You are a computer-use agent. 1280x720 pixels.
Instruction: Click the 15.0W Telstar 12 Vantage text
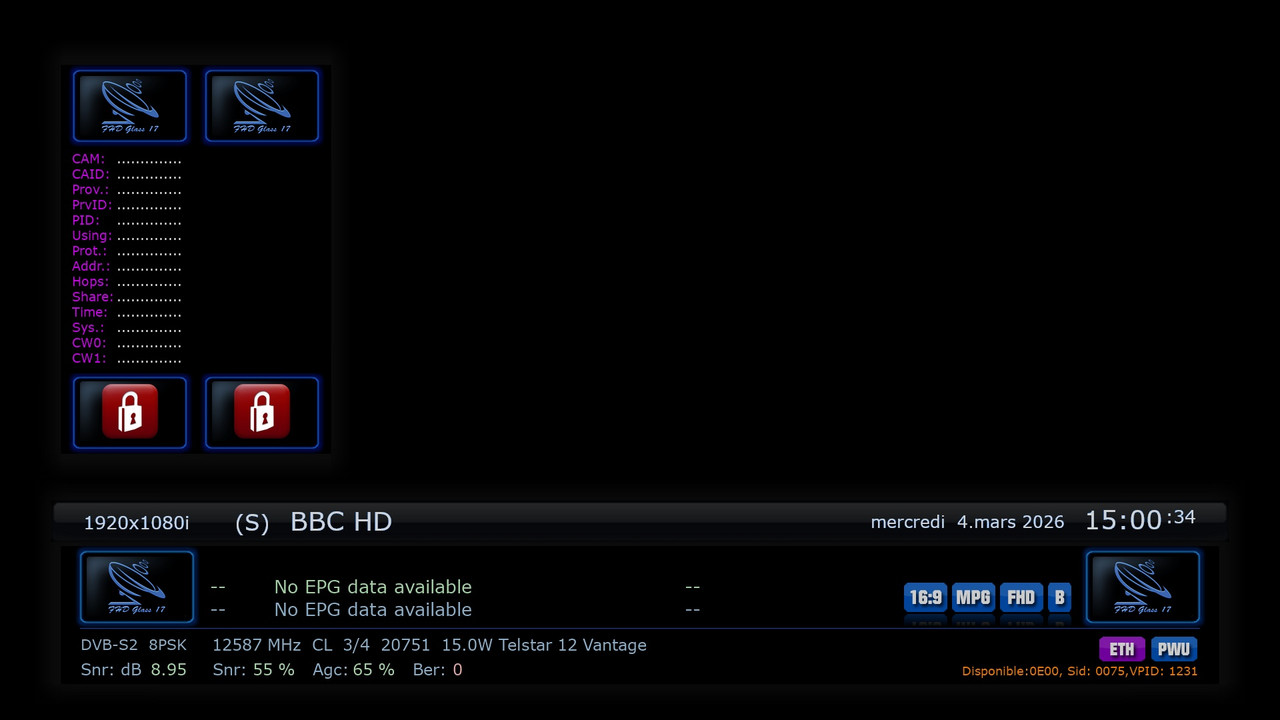tap(544, 645)
